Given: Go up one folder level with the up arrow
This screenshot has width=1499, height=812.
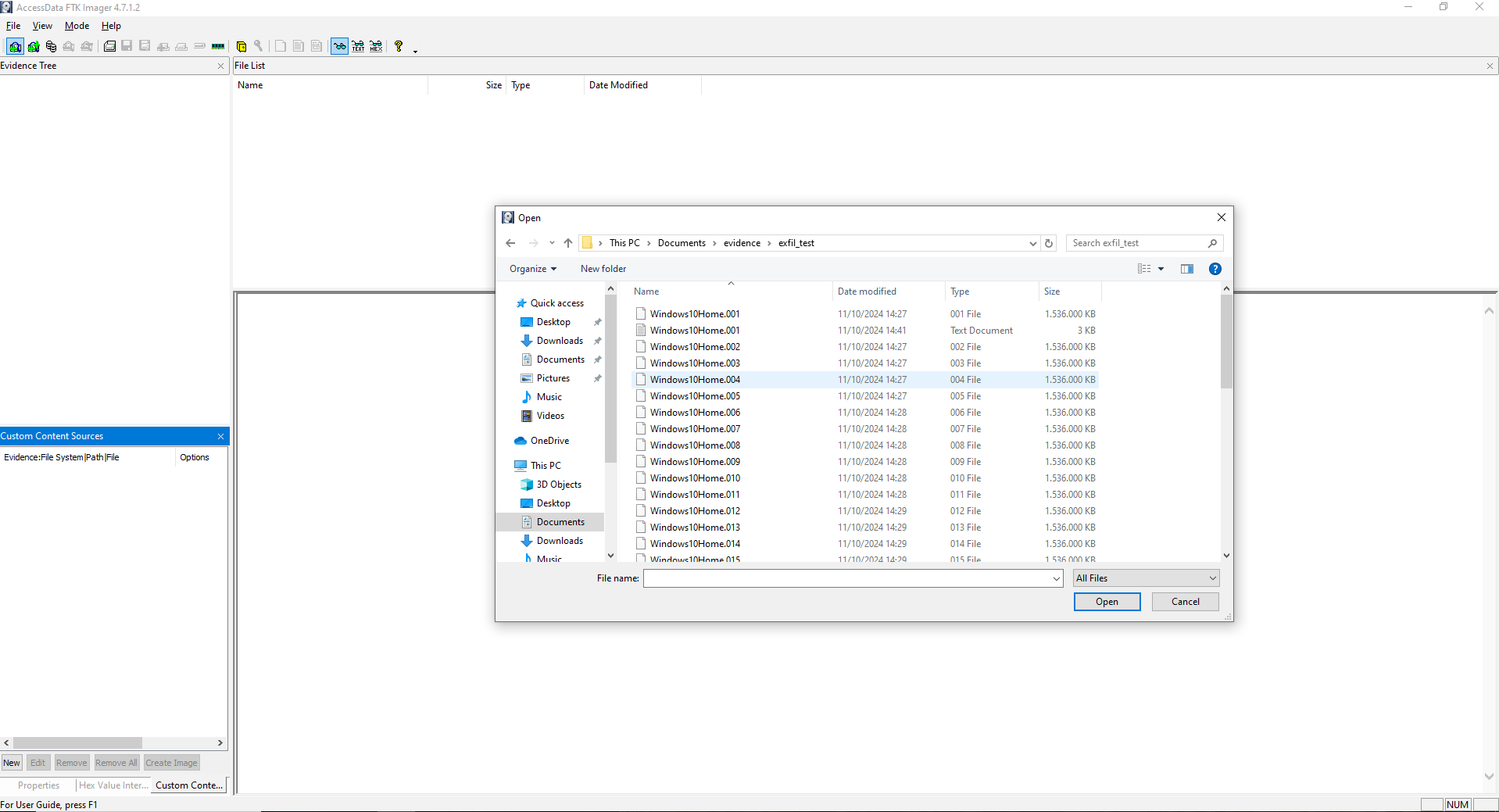Looking at the screenshot, I should 568,243.
